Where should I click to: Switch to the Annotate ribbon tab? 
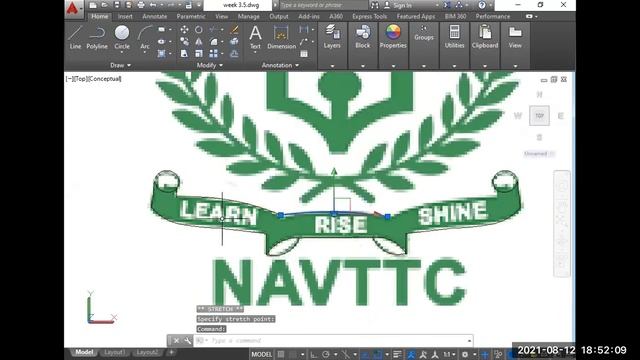point(154,16)
